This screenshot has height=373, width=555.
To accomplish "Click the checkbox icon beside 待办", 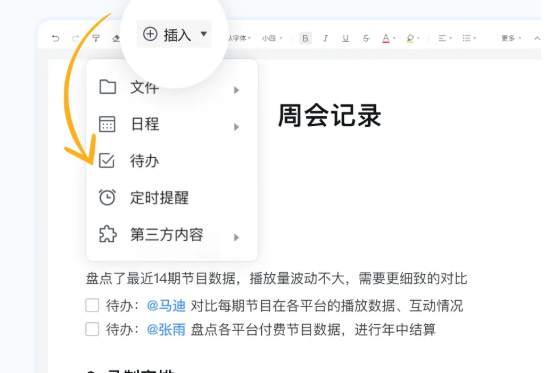I will pos(107,161).
